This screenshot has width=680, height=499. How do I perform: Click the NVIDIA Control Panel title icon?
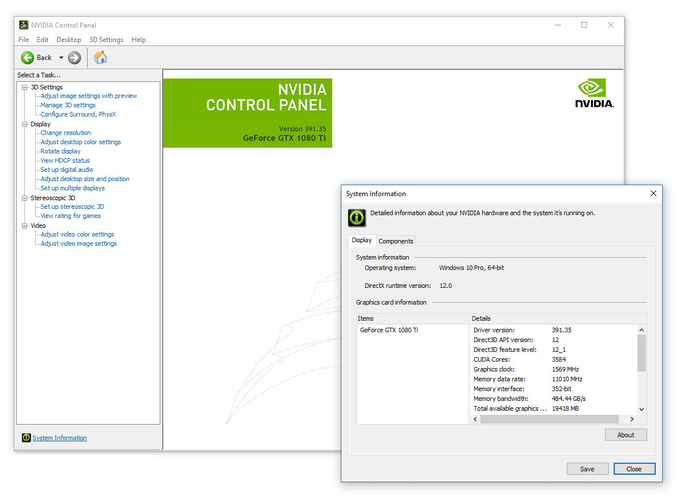[23, 25]
